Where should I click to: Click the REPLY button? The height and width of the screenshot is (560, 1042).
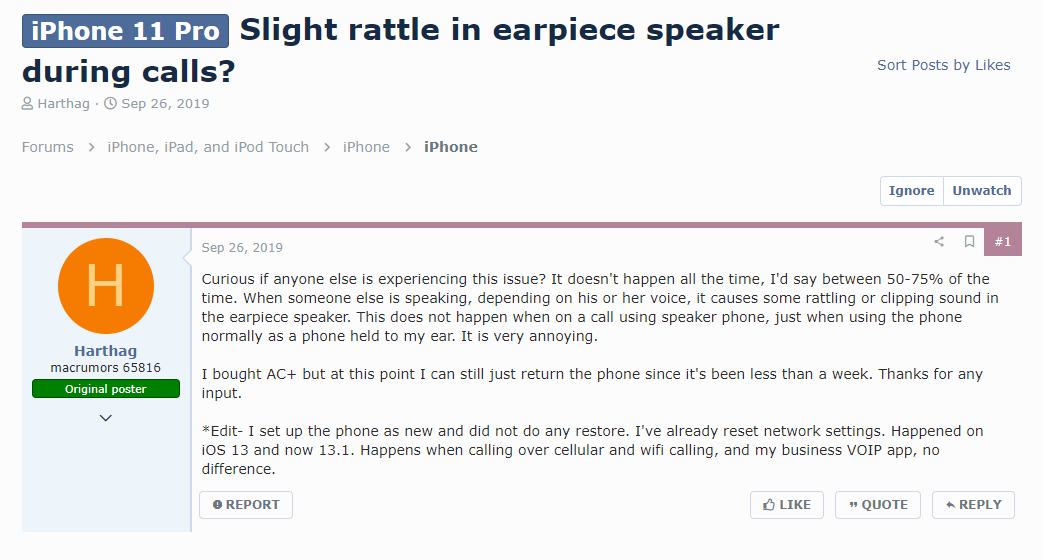974,505
